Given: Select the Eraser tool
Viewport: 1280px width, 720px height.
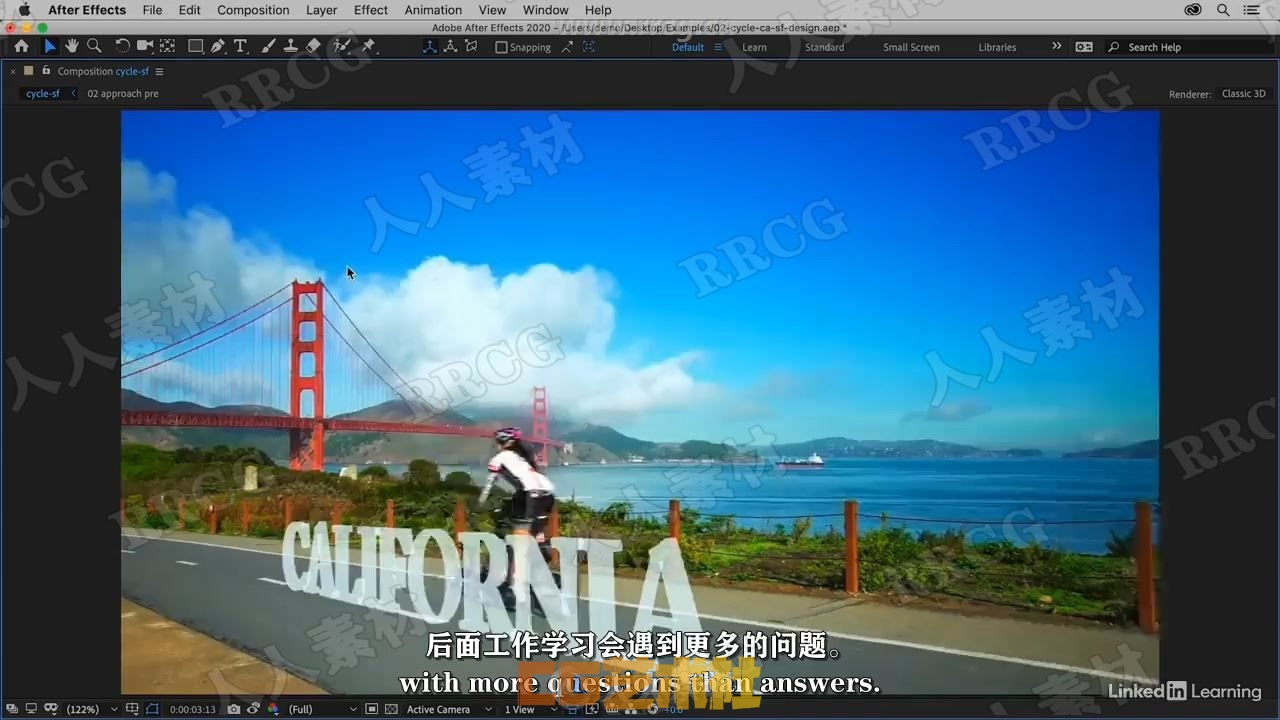Looking at the screenshot, I should click(x=313, y=46).
